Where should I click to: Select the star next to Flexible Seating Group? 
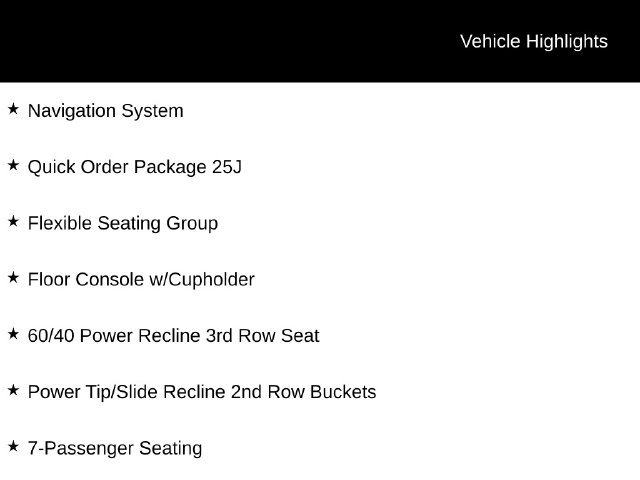13,222
